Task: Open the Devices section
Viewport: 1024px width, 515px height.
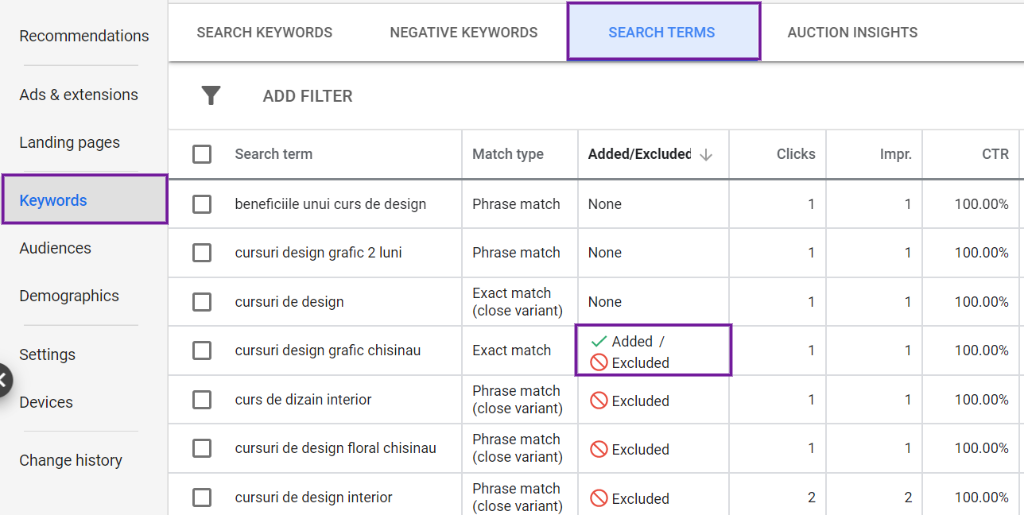Action: point(46,402)
